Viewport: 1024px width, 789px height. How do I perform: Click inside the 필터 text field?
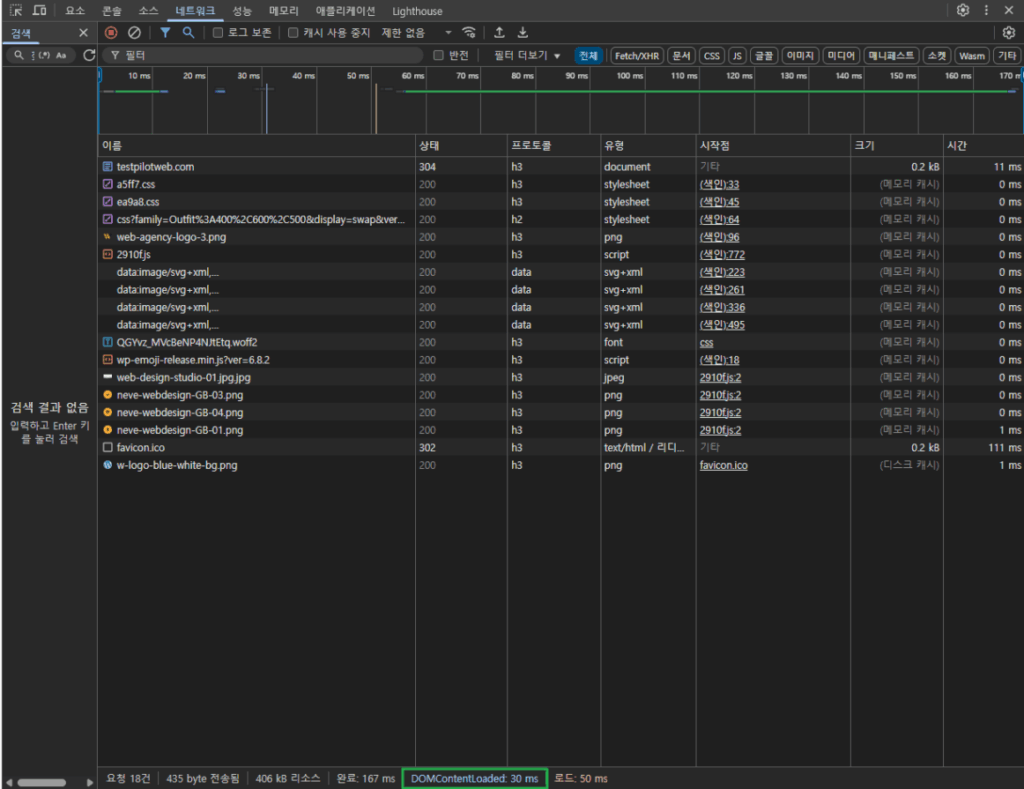[x=270, y=56]
